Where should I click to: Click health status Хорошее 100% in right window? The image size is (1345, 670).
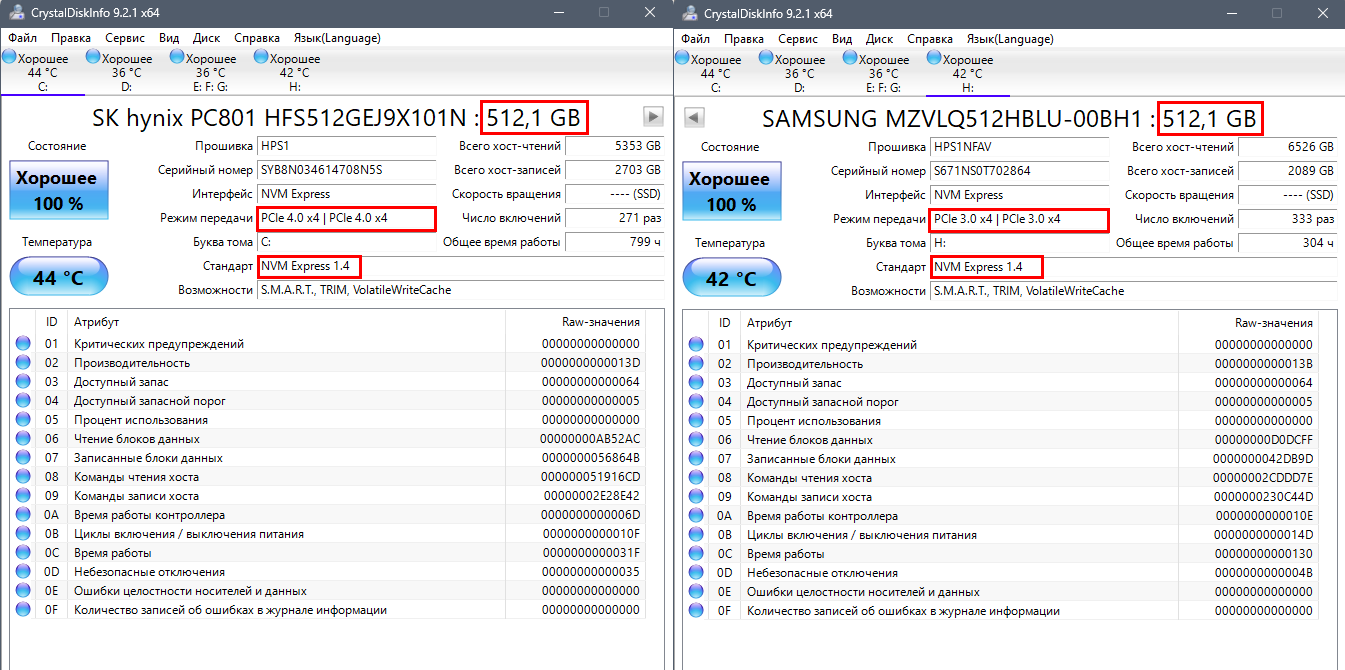731,191
